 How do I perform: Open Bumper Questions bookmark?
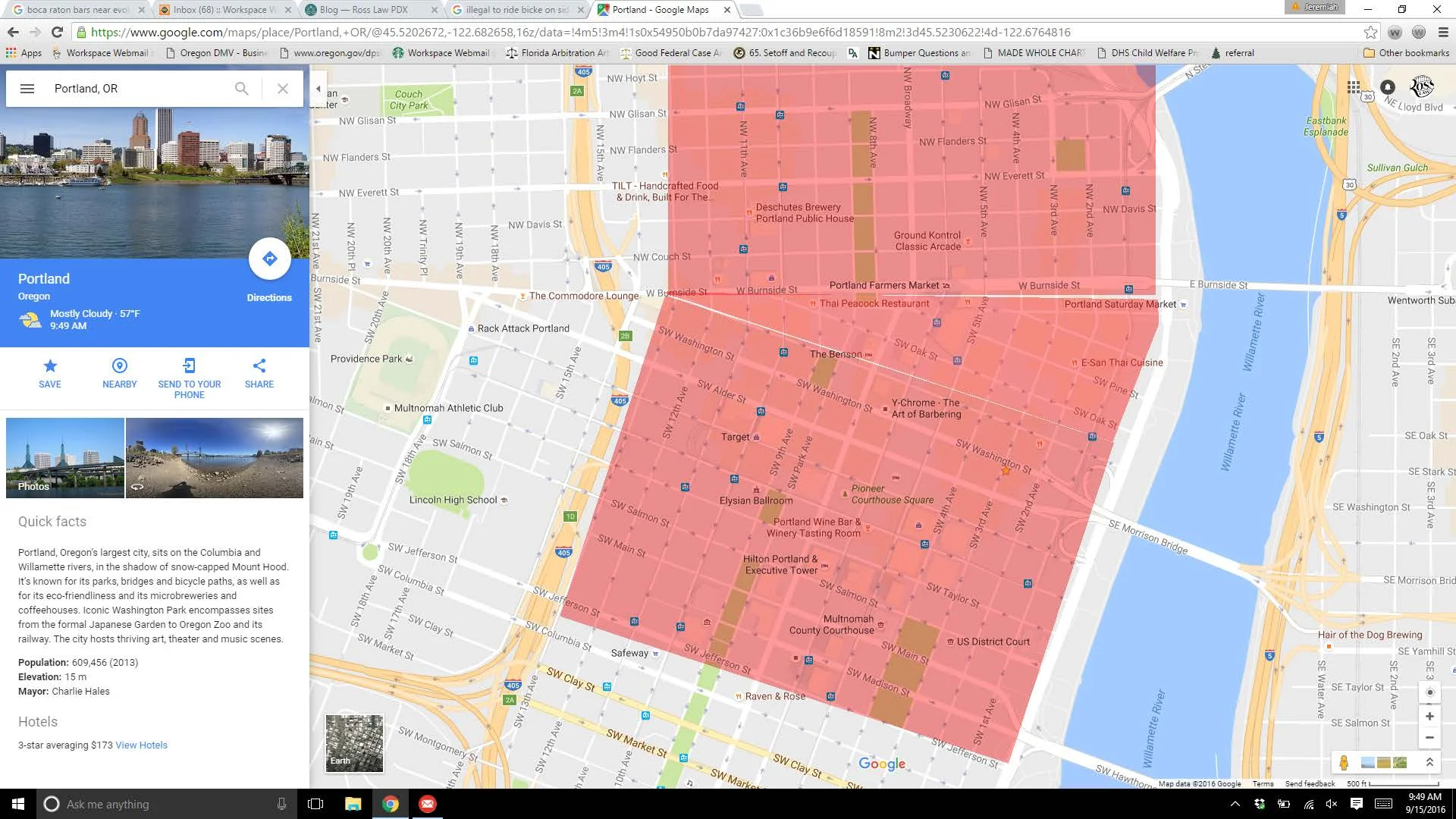point(920,53)
